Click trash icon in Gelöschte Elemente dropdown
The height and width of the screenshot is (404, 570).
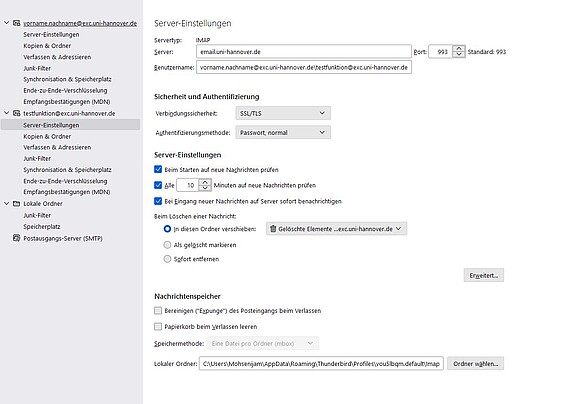(273, 229)
